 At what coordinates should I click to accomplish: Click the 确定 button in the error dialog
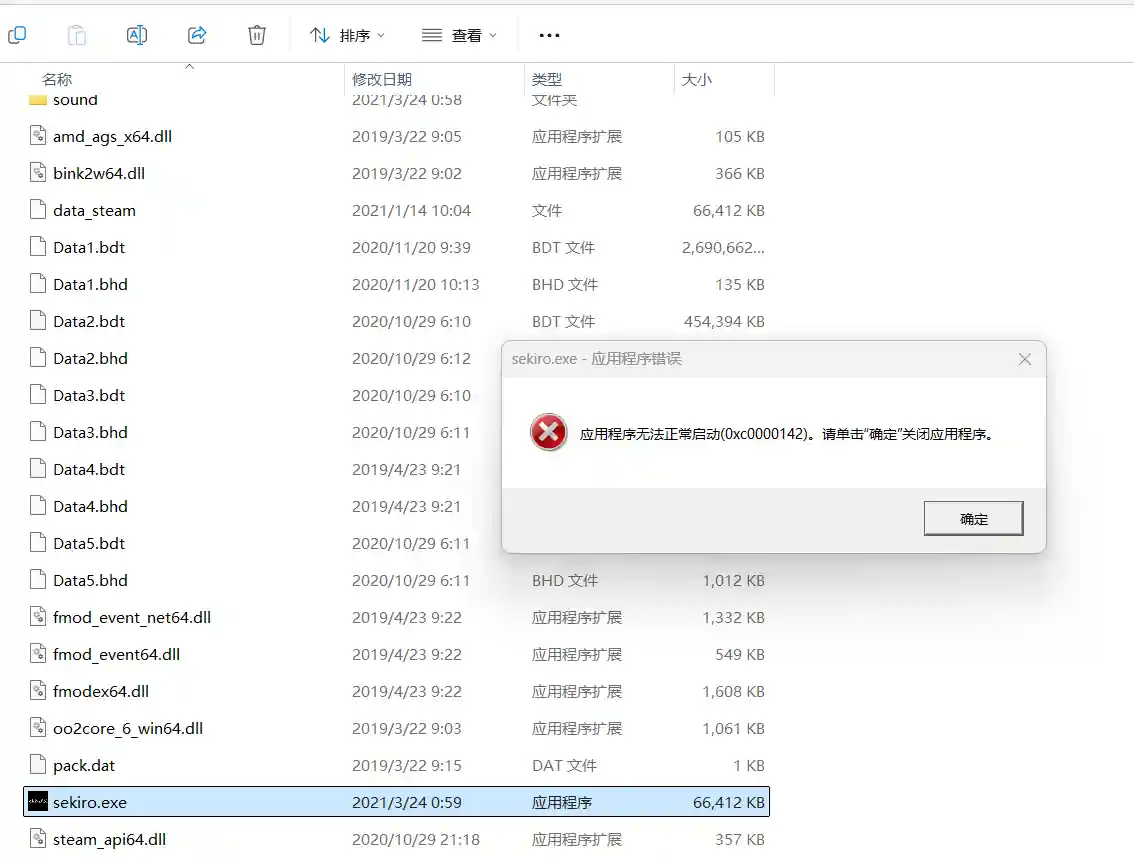[x=972, y=518]
